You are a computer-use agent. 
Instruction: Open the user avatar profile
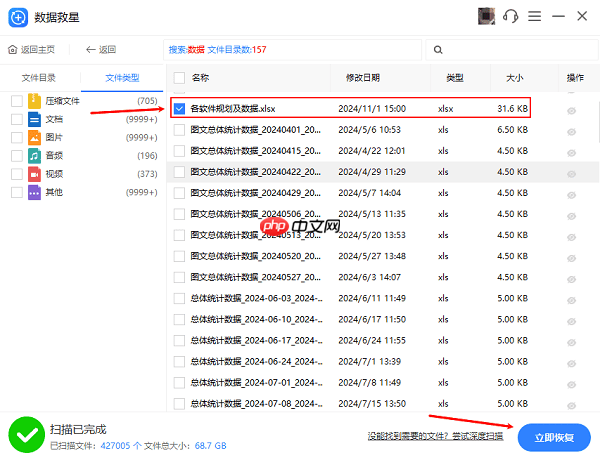486,16
